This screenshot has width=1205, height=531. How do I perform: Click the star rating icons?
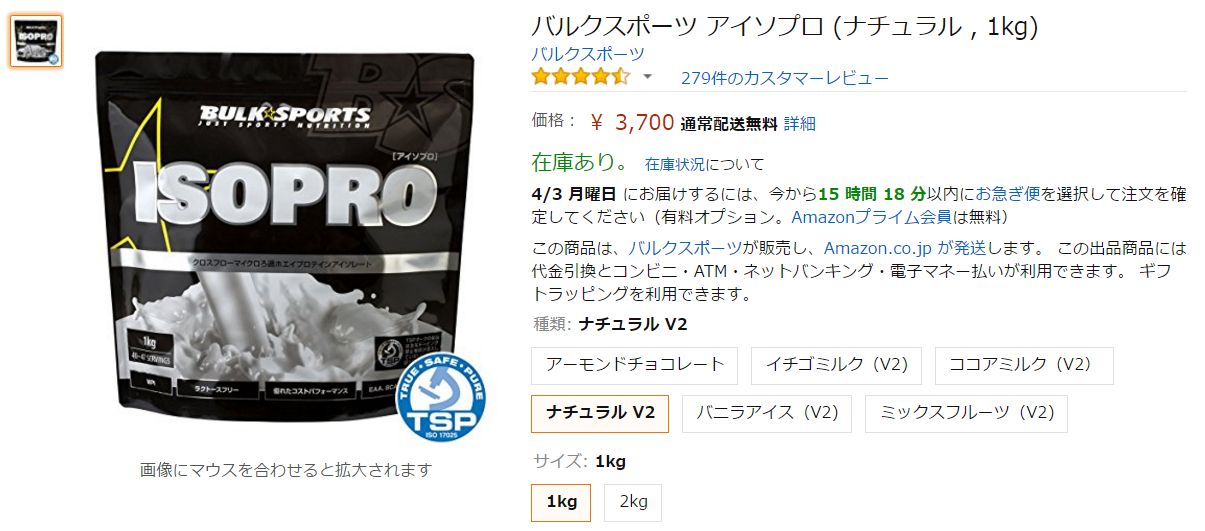tap(581, 77)
